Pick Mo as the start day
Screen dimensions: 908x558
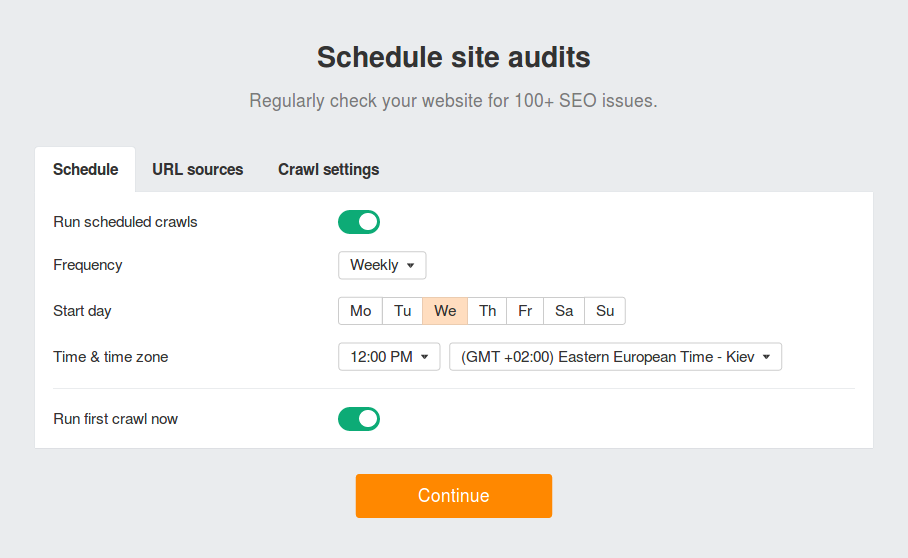pyautogui.click(x=361, y=311)
